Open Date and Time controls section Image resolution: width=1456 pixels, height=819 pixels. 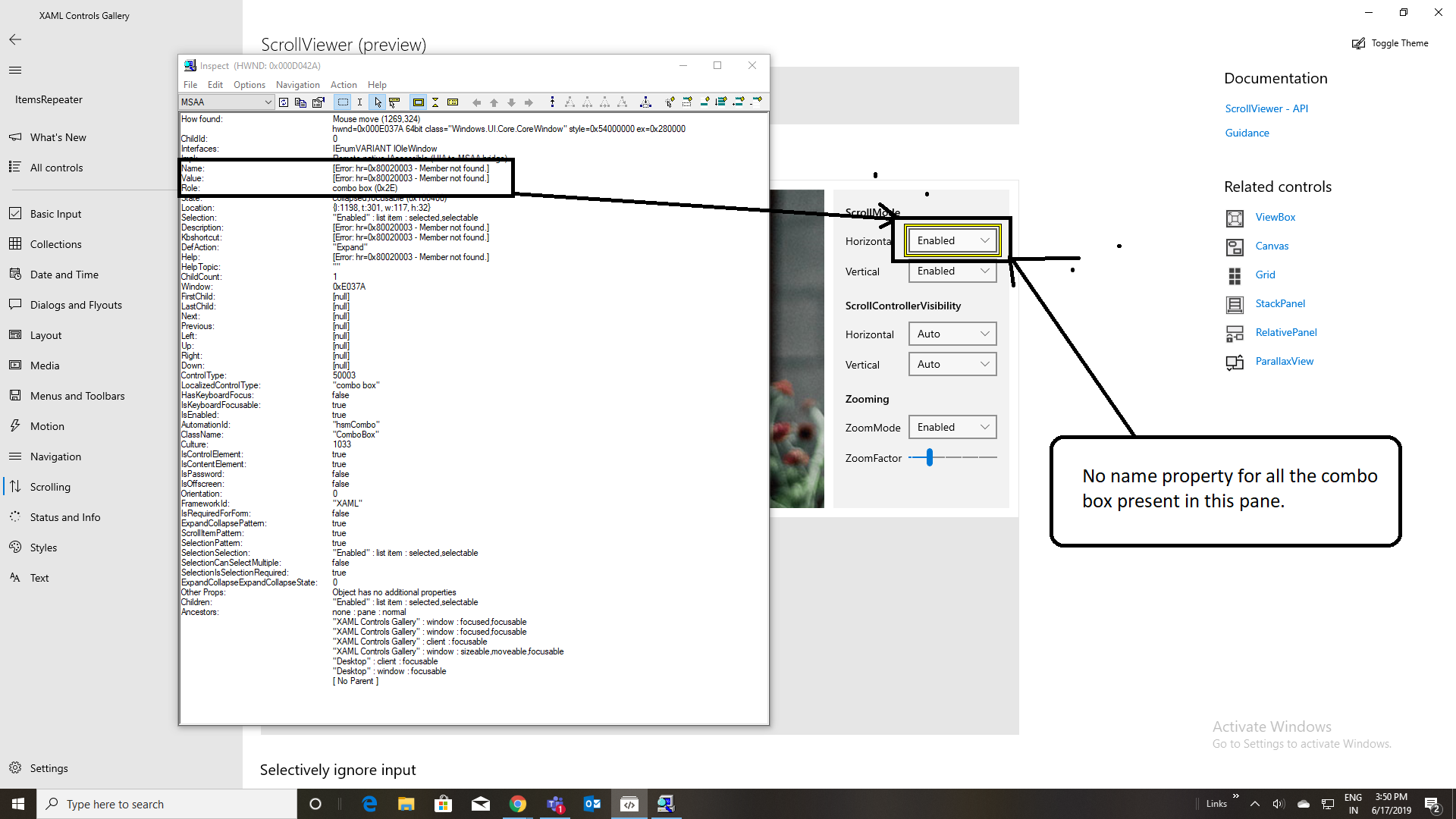[64, 274]
